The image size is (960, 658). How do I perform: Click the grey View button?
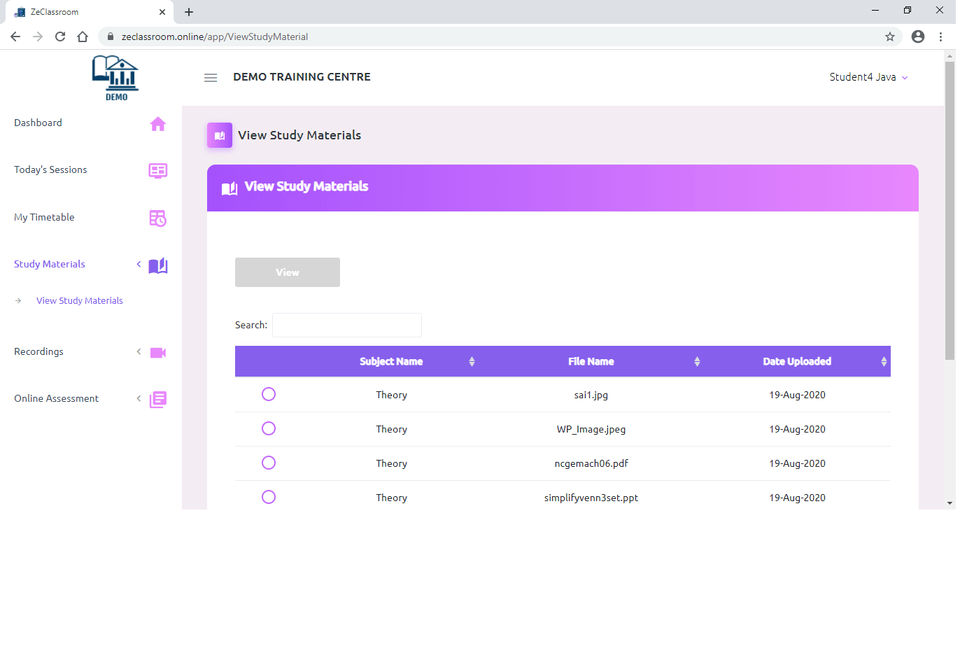288,272
